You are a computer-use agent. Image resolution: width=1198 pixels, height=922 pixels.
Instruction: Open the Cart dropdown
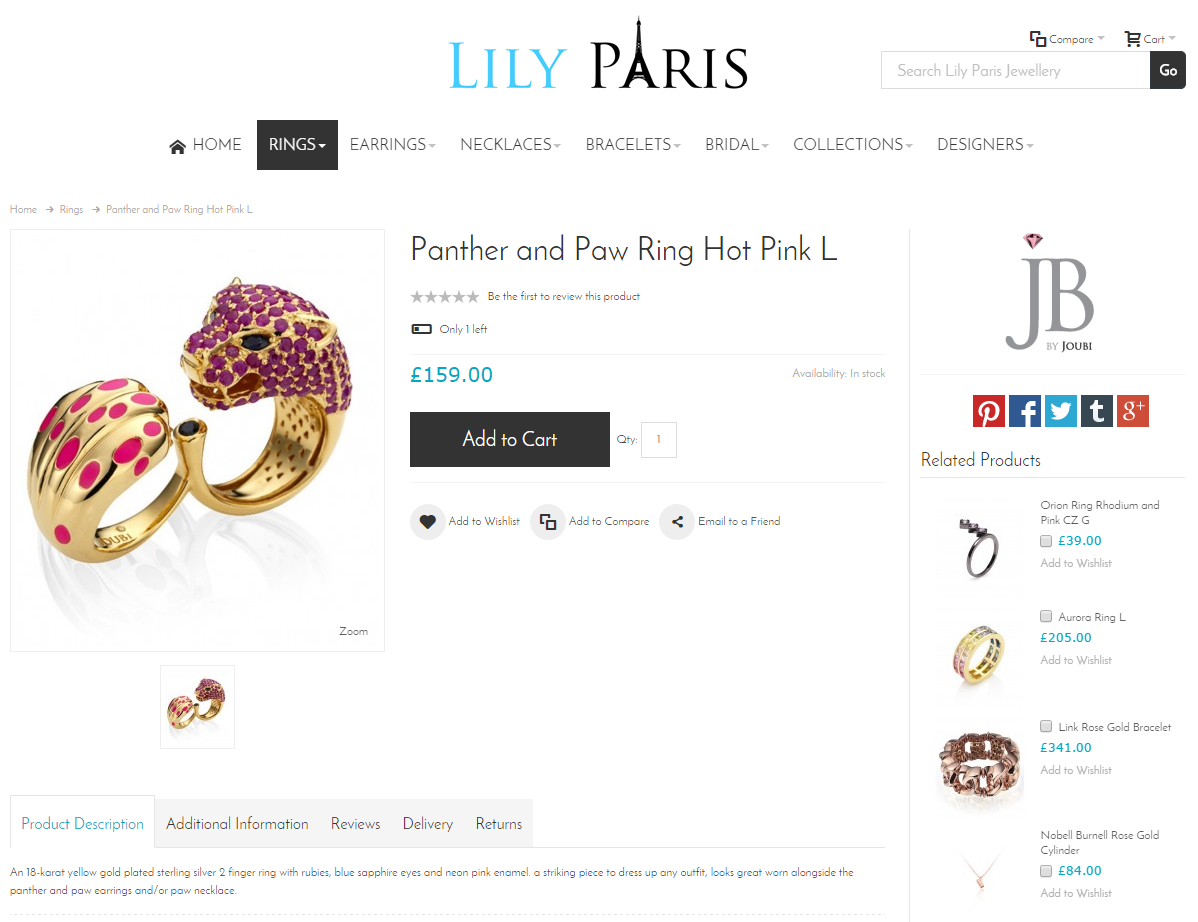tap(1150, 39)
